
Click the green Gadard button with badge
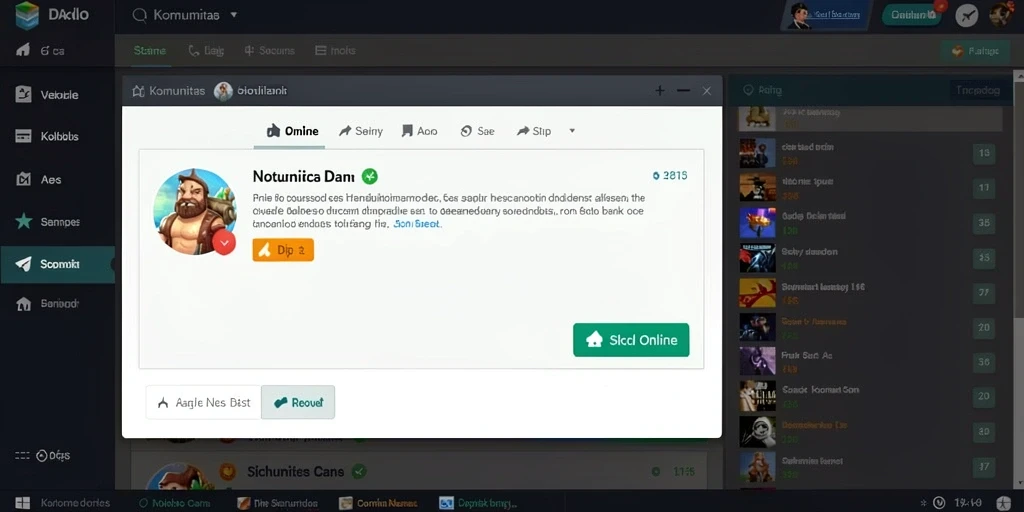pyautogui.click(x=912, y=15)
